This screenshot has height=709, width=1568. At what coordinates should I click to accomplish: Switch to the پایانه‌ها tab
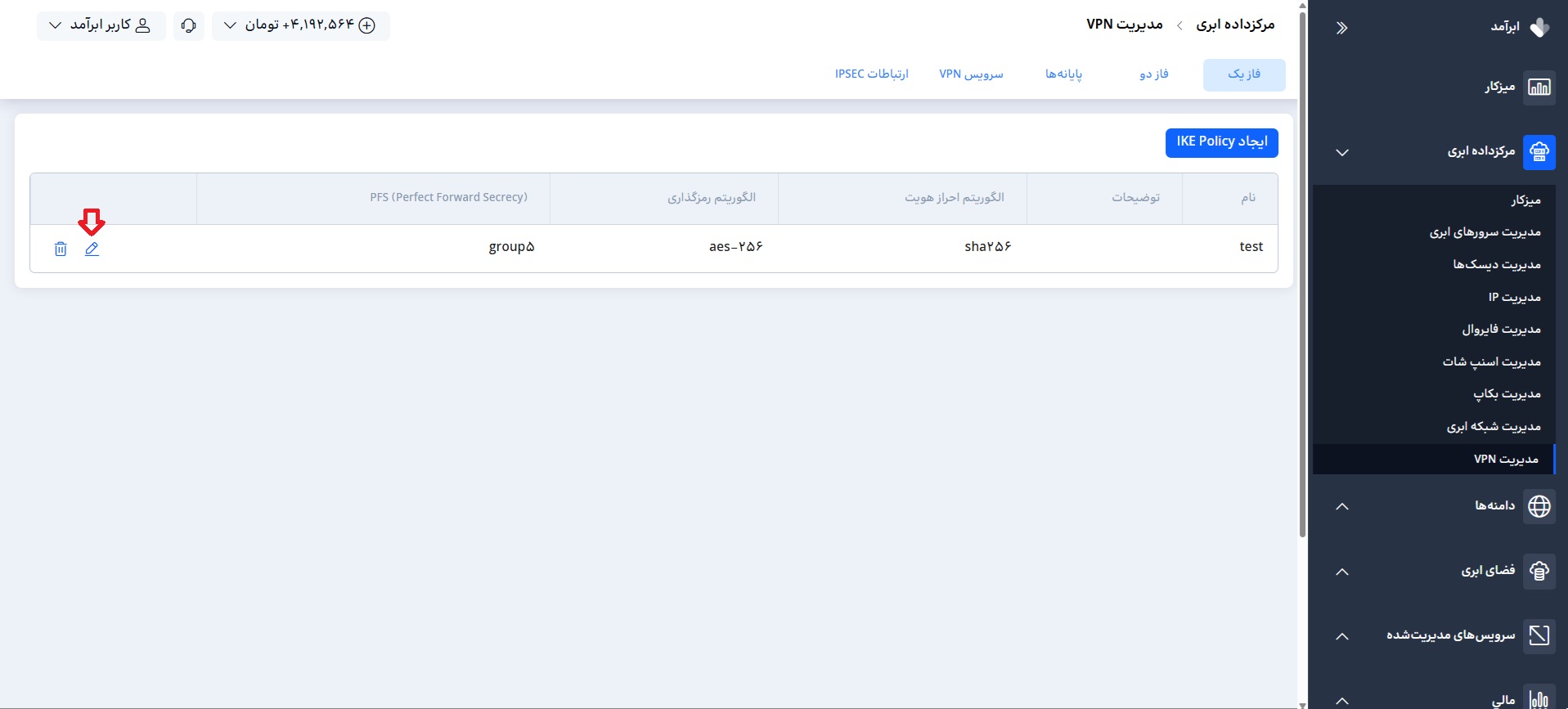point(1063,74)
